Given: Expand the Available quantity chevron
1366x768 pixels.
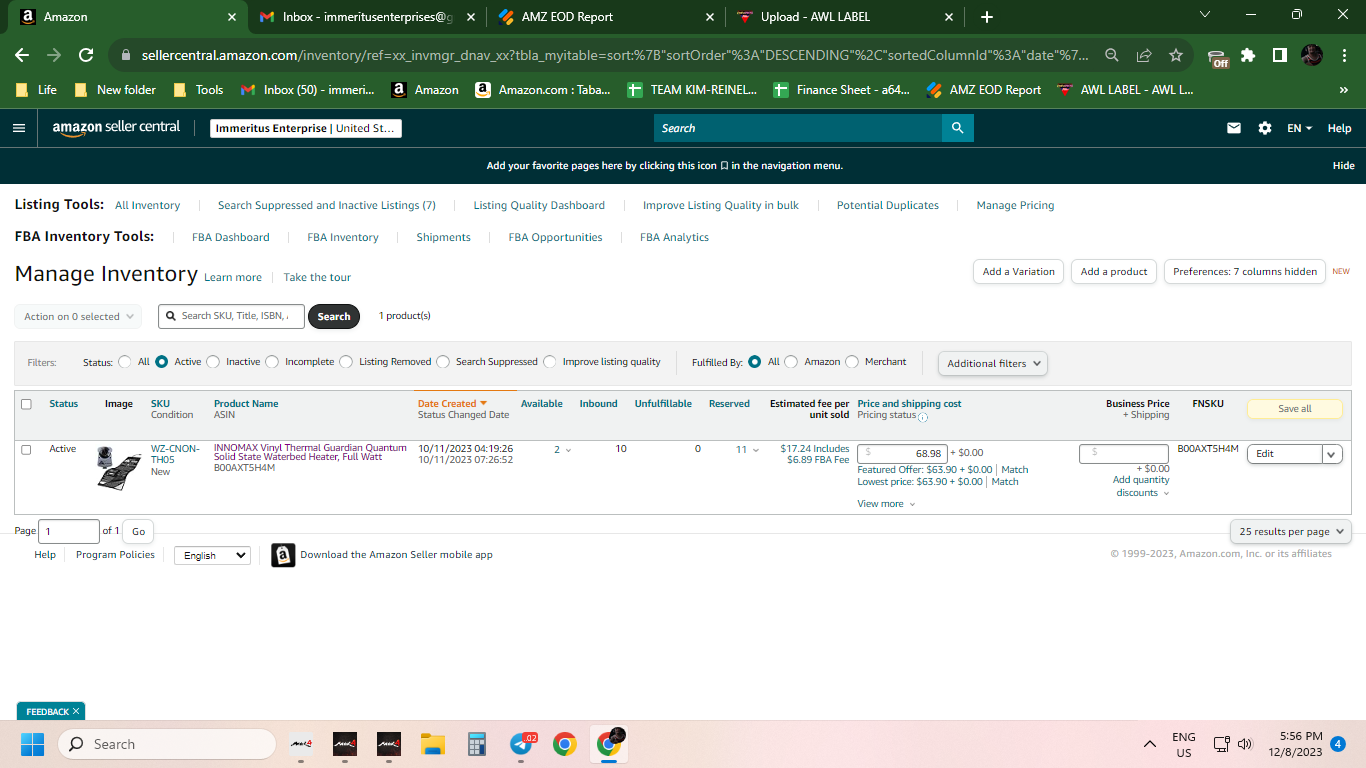Looking at the screenshot, I should tap(568, 450).
